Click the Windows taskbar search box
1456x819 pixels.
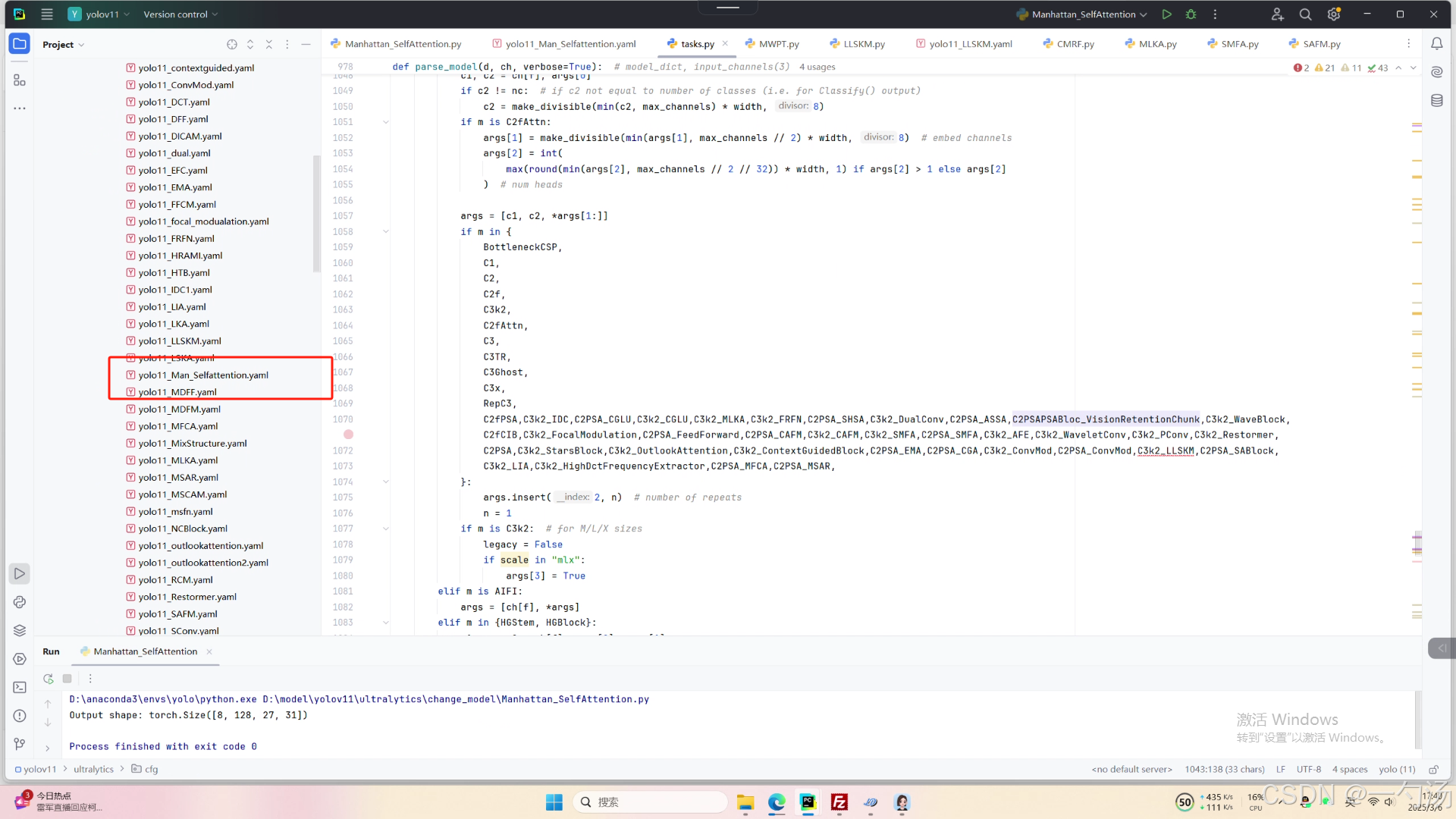650,802
